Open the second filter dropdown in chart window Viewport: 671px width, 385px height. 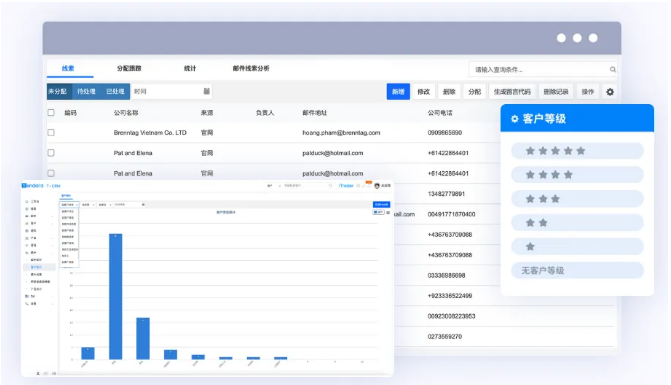88,204
